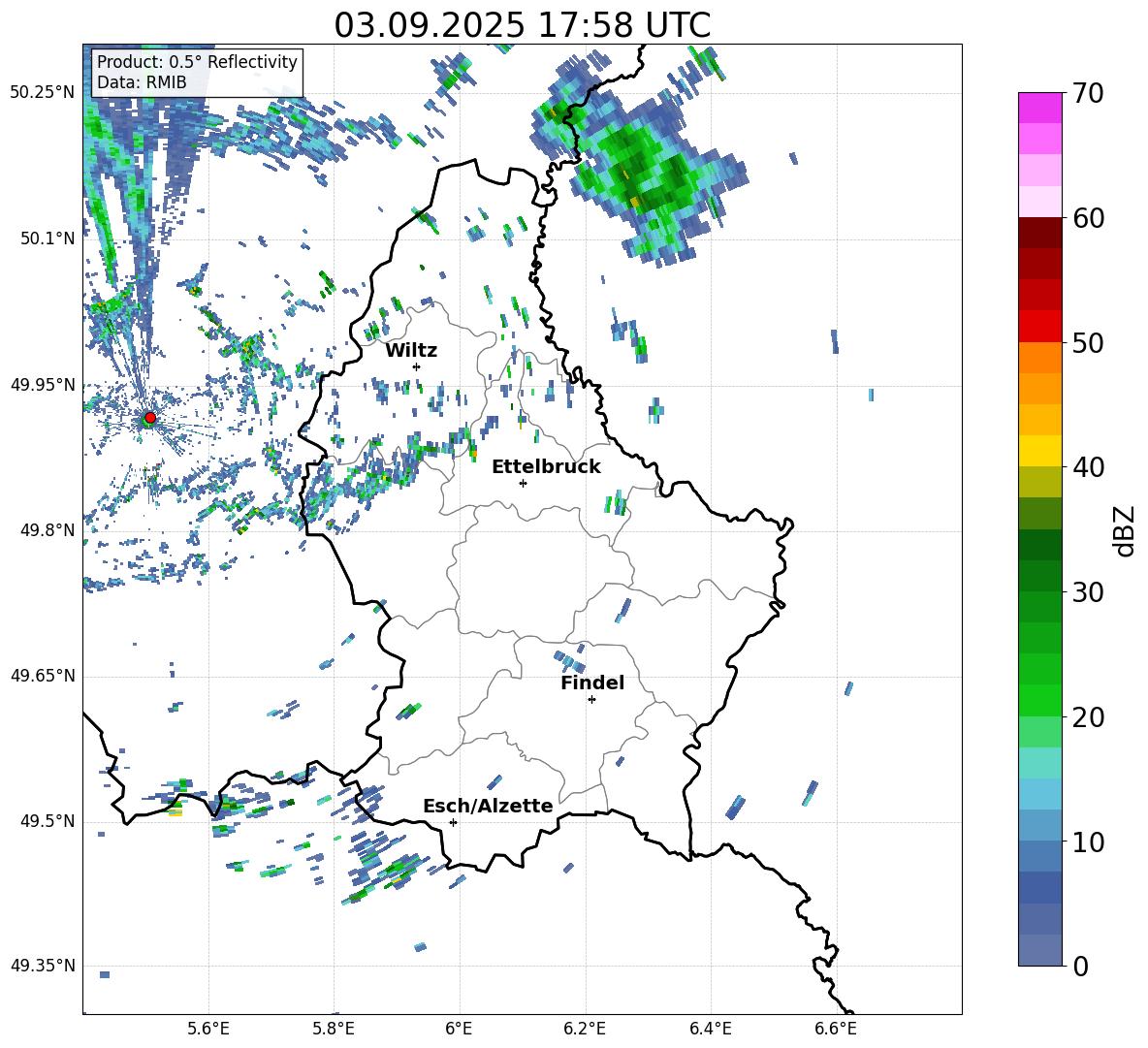
Task: Click the Esch/Alzette city label
Action: click(x=488, y=807)
